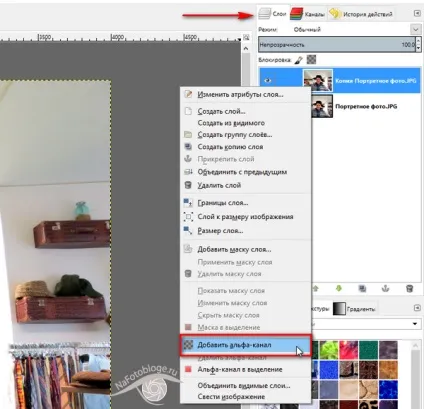Choose Альфа-канал в выделение

click(245, 369)
